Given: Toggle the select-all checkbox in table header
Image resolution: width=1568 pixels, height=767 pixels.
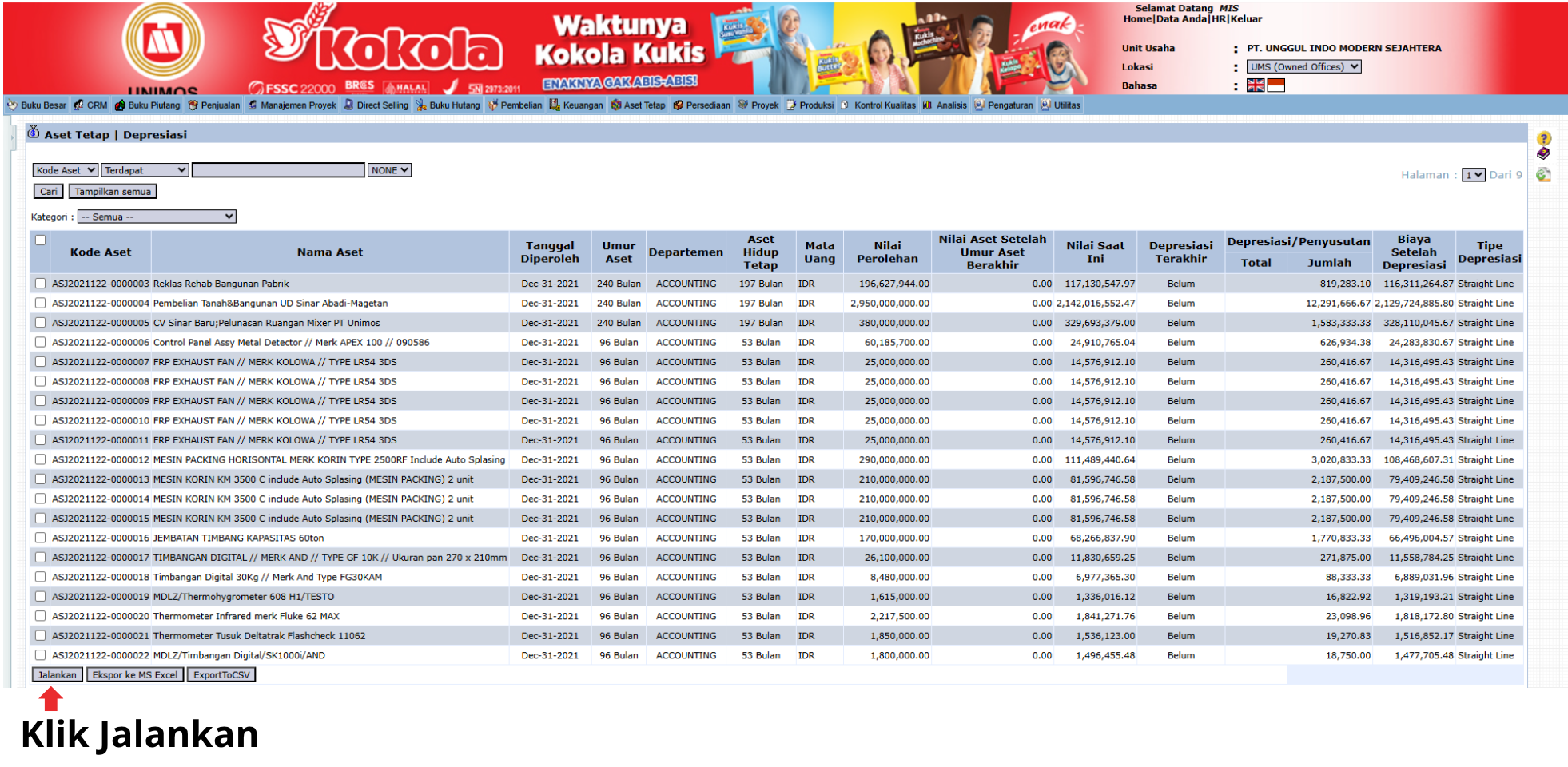Looking at the screenshot, I should [39, 239].
